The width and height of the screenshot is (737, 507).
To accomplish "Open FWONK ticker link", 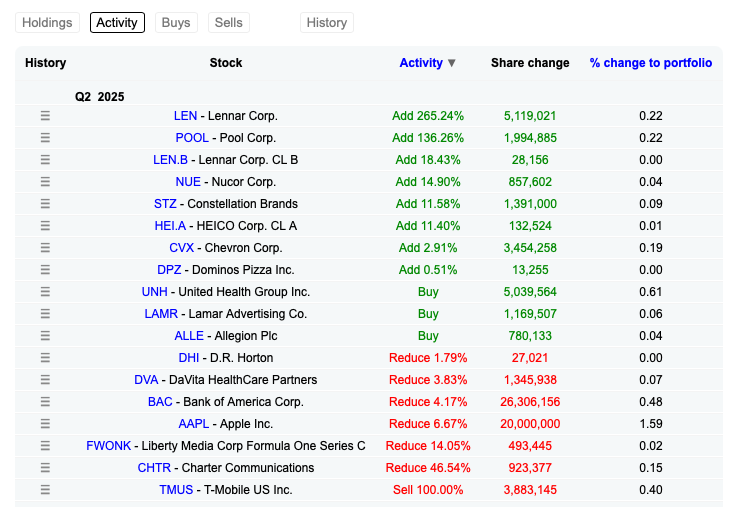I will (109, 445).
